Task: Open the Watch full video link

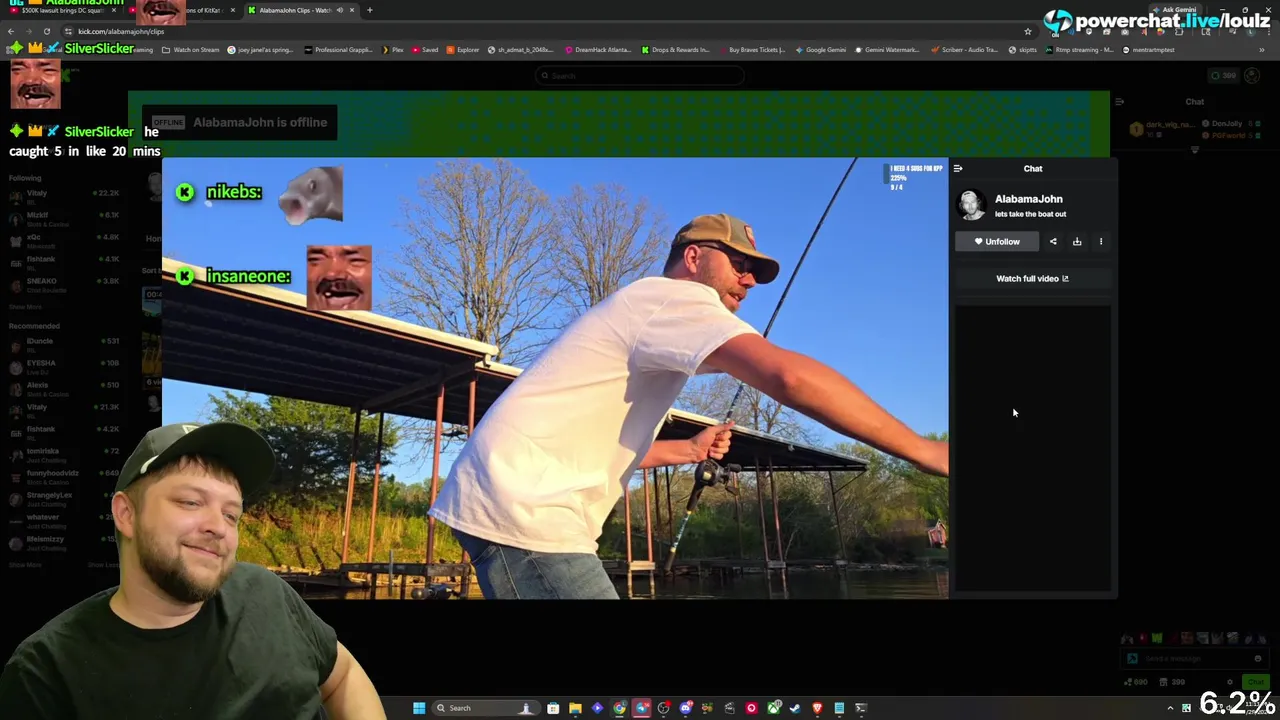Action: tap(1032, 279)
